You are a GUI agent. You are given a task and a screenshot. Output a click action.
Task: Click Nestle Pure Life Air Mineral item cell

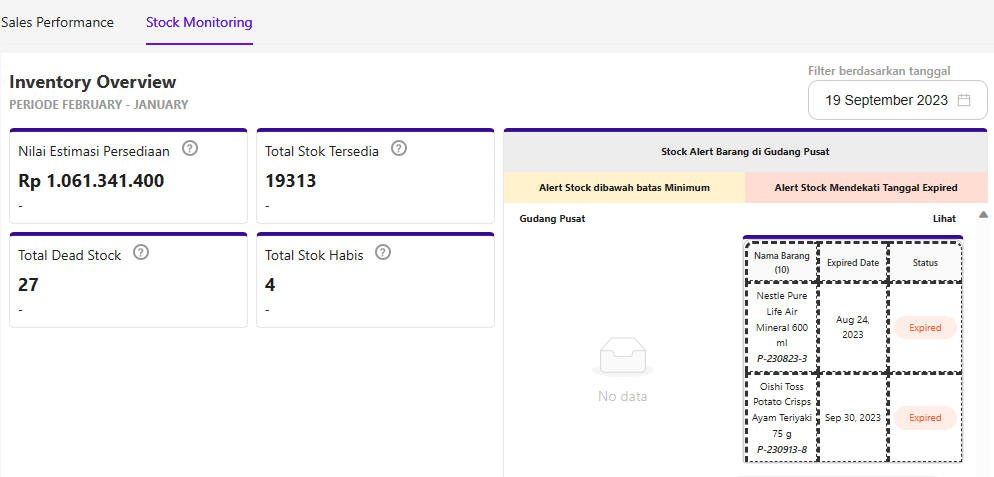click(x=781, y=327)
